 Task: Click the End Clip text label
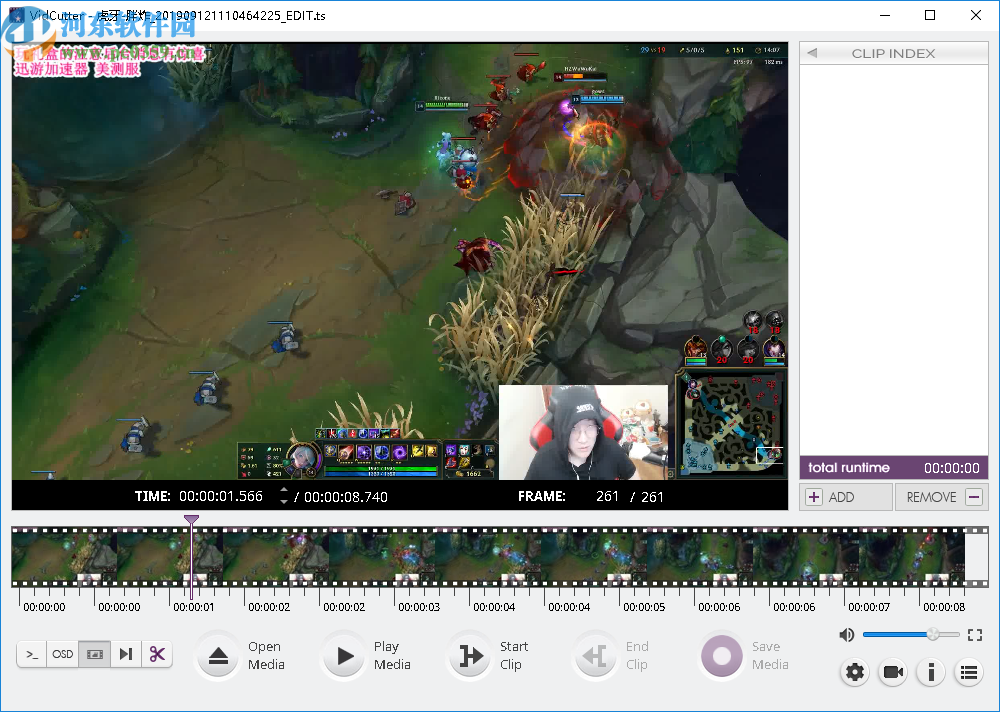pyautogui.click(x=636, y=655)
